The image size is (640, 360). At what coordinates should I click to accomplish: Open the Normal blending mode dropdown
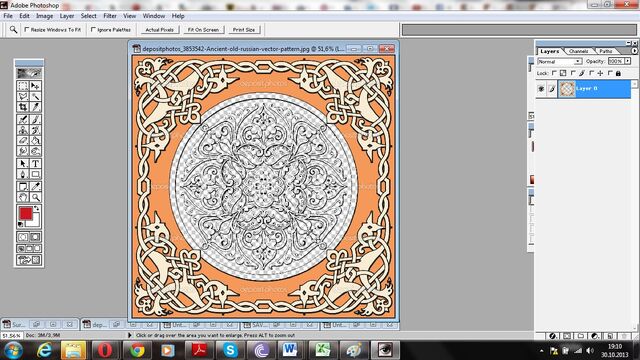tap(560, 61)
